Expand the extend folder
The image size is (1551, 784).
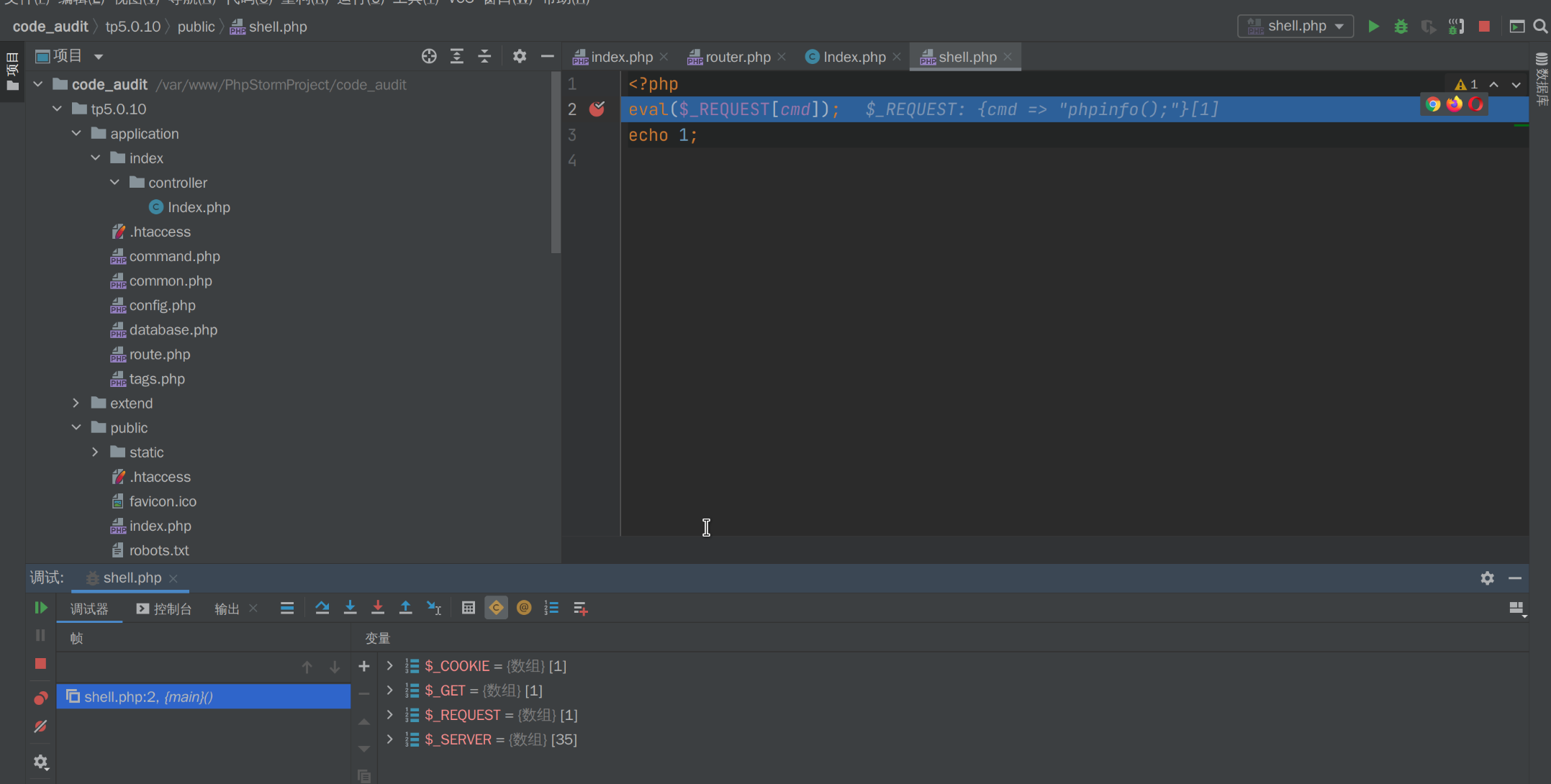76,404
